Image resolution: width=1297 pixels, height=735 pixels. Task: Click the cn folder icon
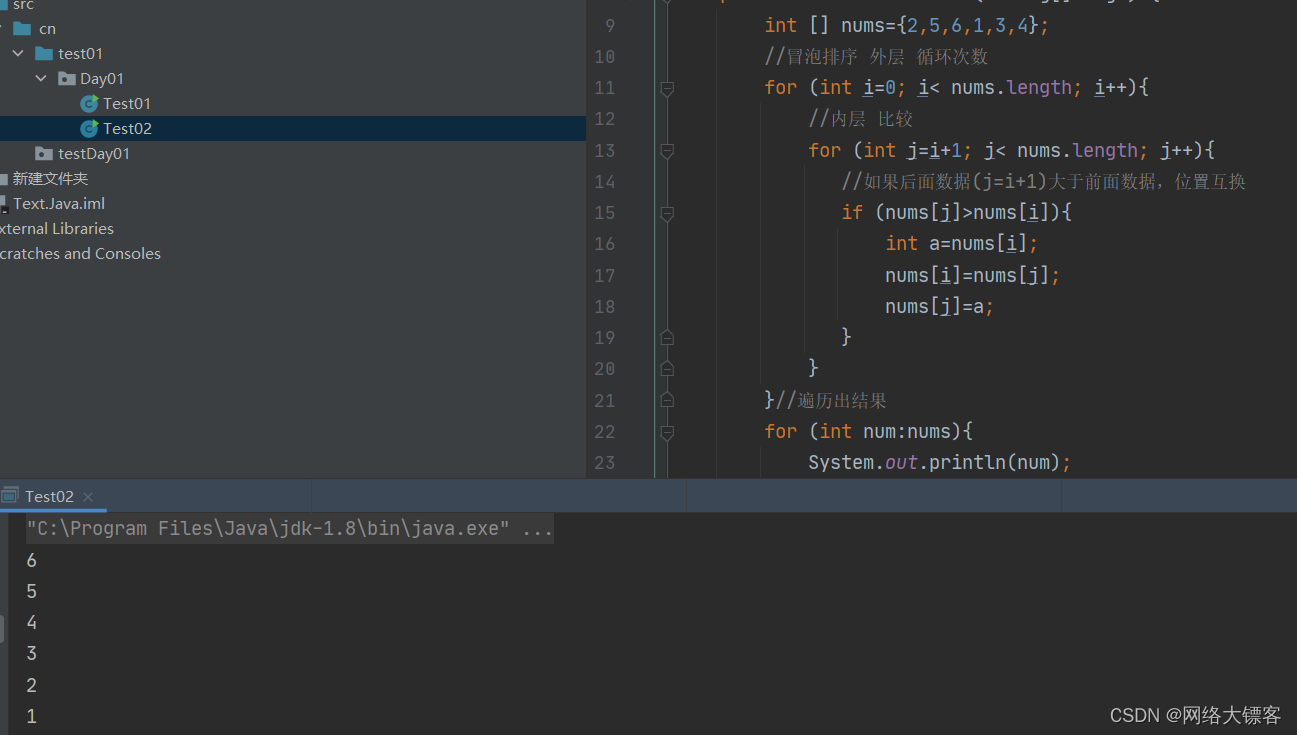(x=22, y=28)
